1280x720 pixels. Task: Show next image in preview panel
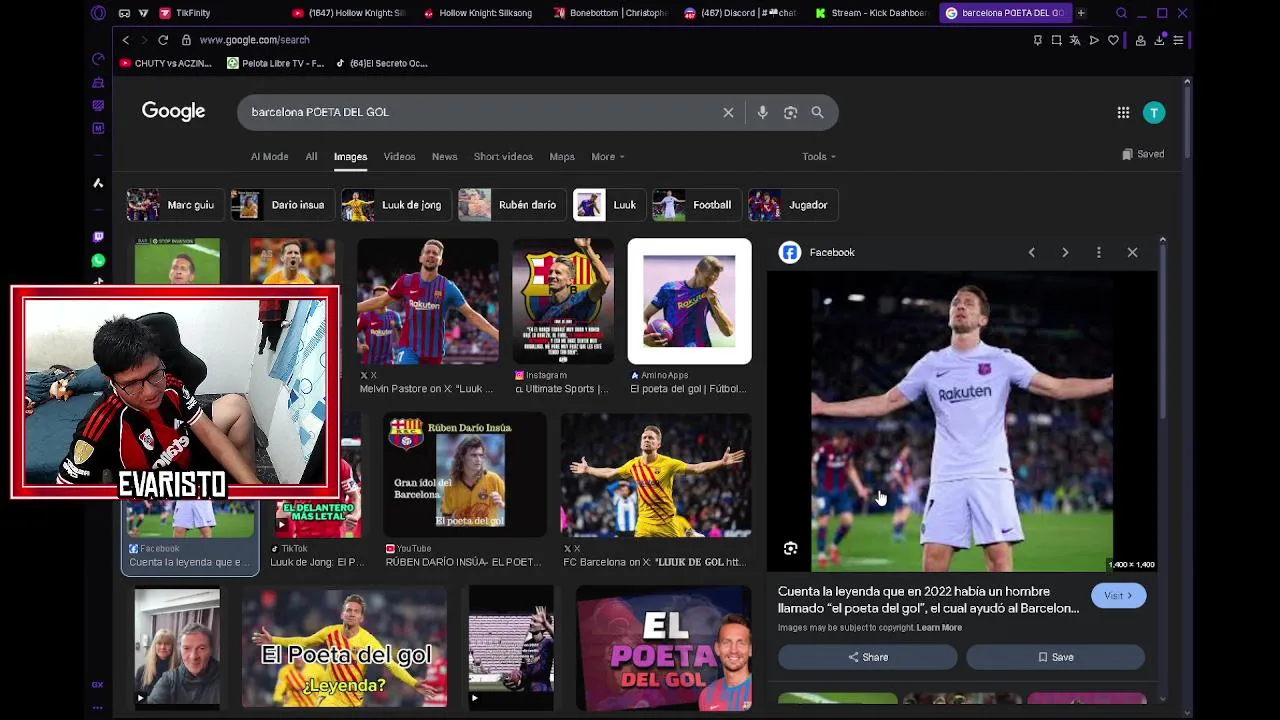(x=1065, y=252)
